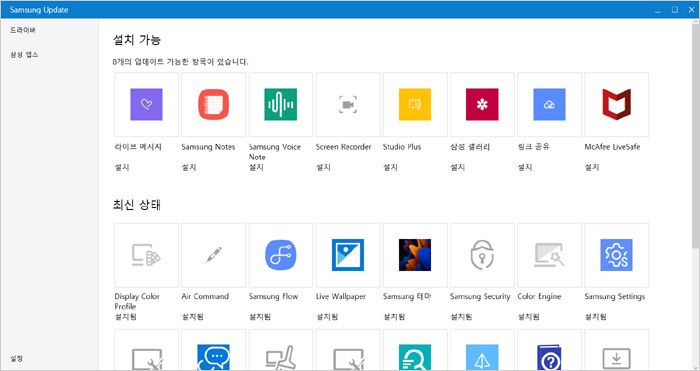Click 설치 under Samsung Notes
The height and width of the screenshot is (371, 700).
pyautogui.click(x=189, y=167)
